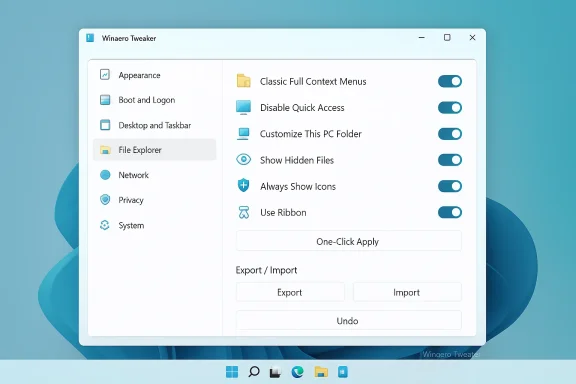576x384 pixels.
Task: Toggle Customize This PC Folder switch
Action: (x=450, y=134)
